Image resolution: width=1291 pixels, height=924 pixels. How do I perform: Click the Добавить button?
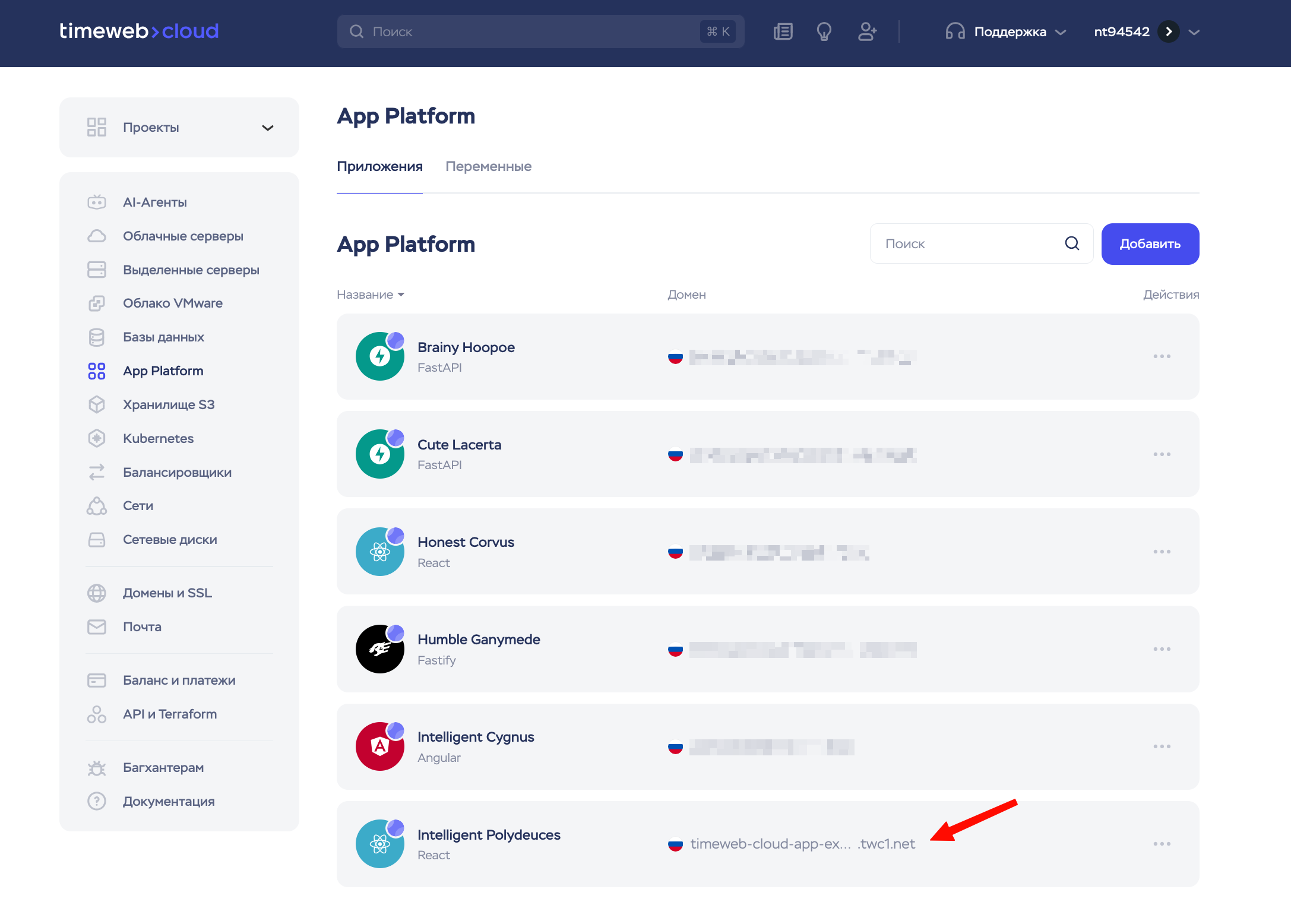click(1150, 244)
